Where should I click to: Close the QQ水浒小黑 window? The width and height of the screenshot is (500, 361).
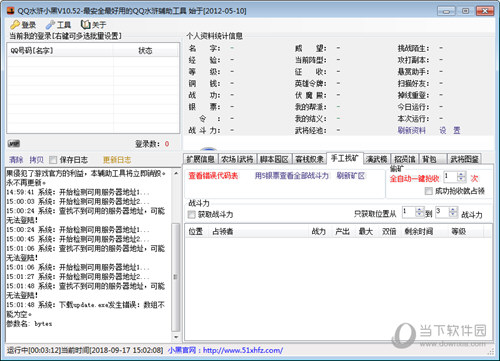coord(485,11)
